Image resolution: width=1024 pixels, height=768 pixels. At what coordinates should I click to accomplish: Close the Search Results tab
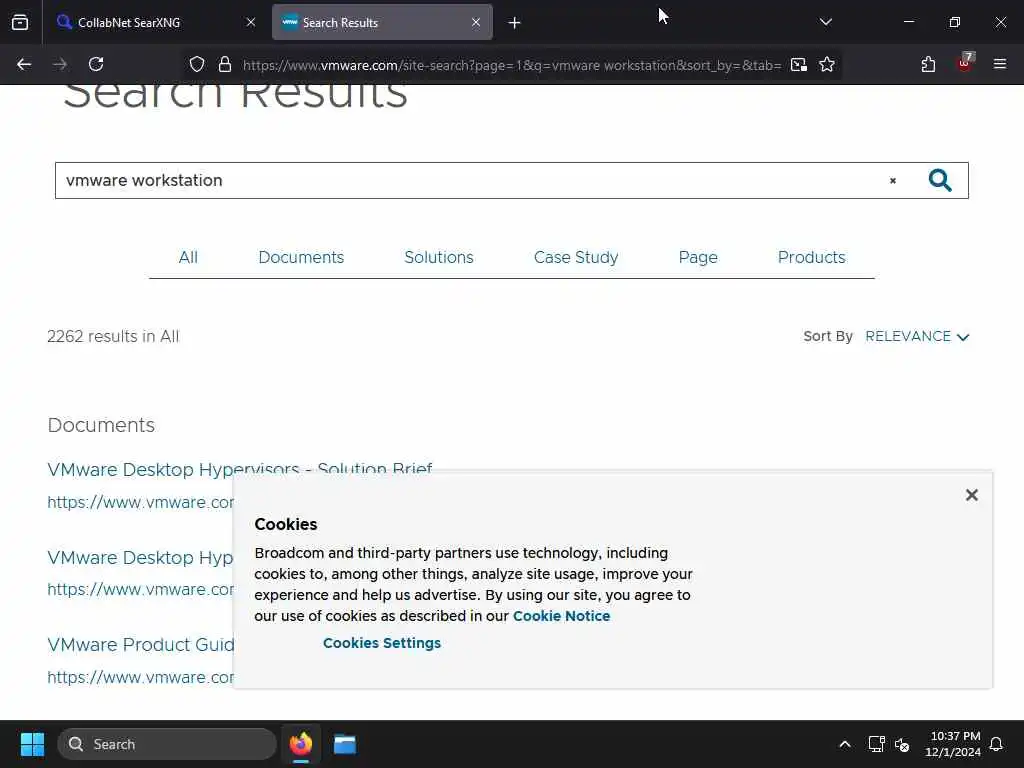[x=476, y=22]
